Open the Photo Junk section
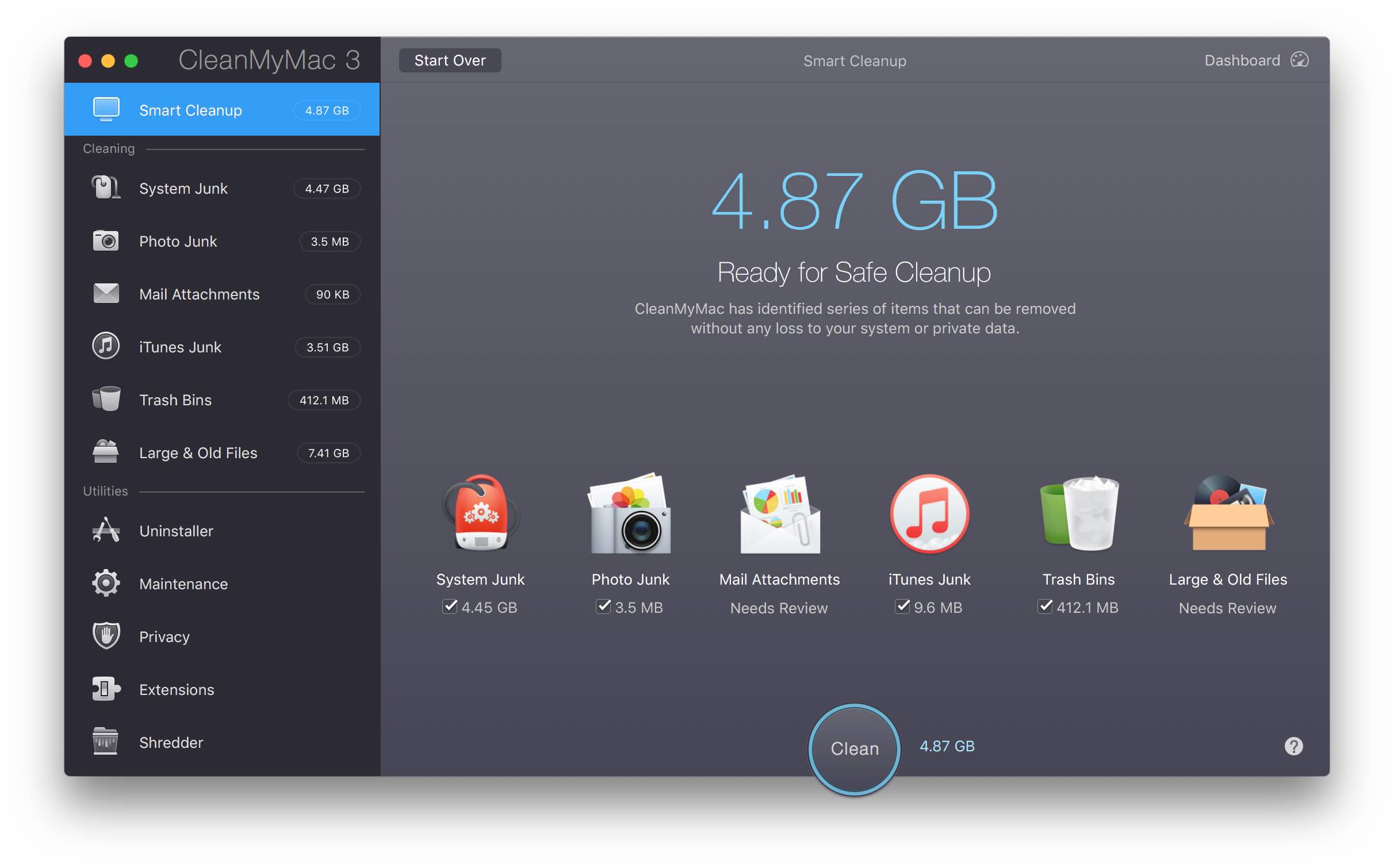The width and height of the screenshot is (1394, 868). [222, 241]
